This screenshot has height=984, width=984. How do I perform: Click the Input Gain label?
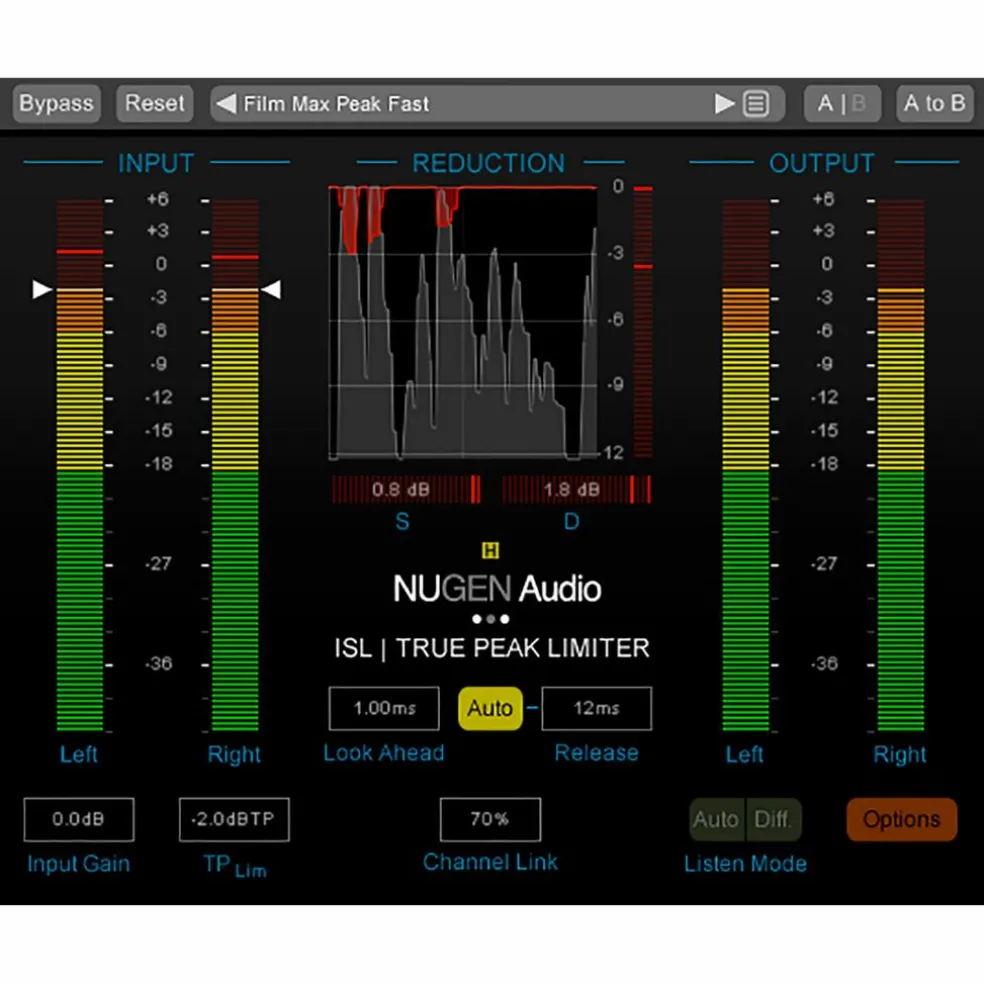coord(78,864)
